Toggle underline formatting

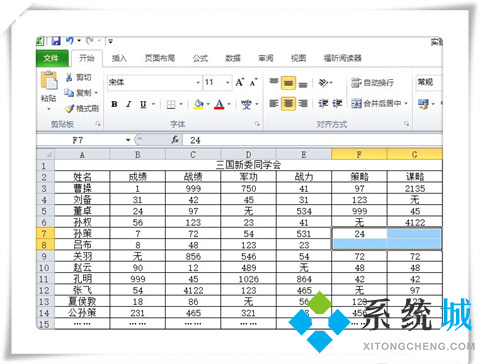pyautogui.click(x=143, y=104)
